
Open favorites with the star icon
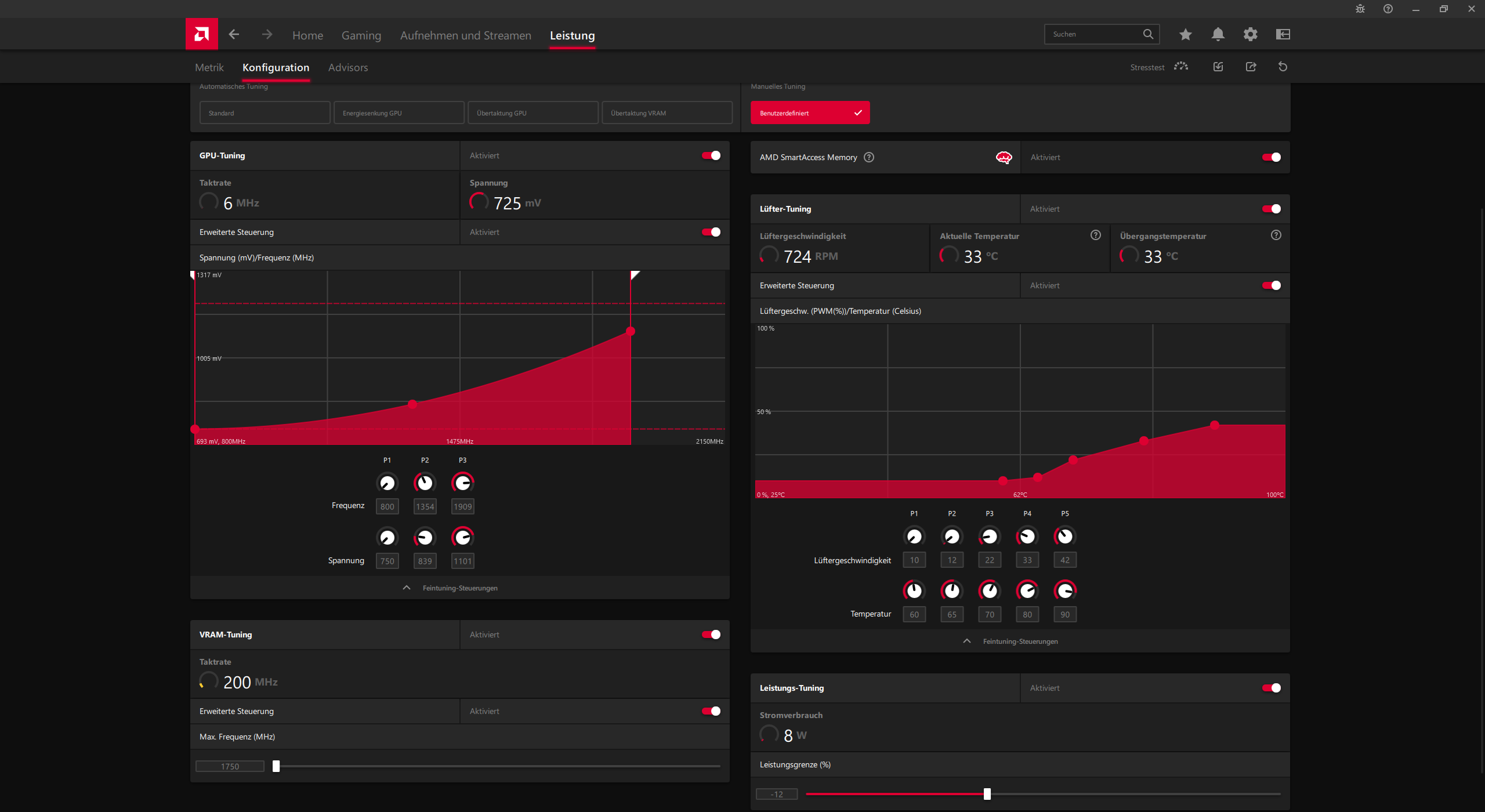1185,35
